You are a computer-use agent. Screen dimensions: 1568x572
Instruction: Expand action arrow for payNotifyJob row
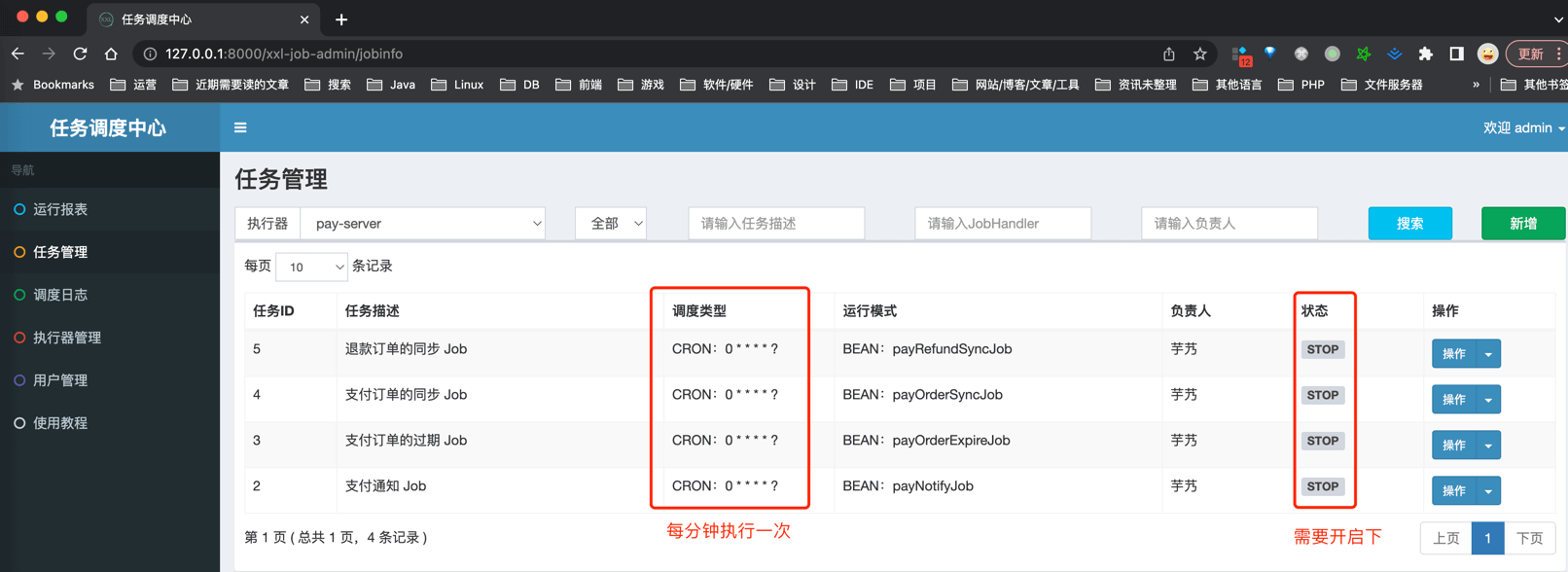point(1488,491)
